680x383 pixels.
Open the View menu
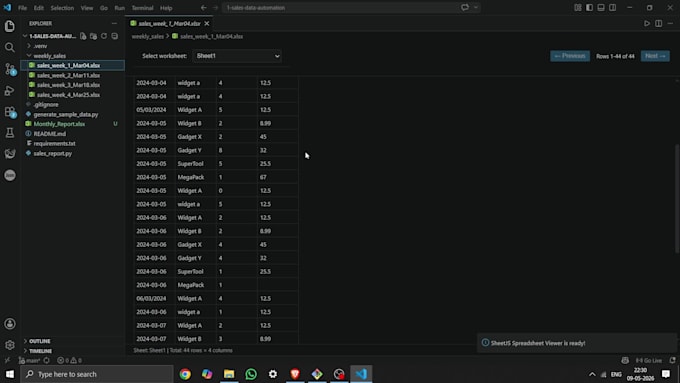(x=87, y=8)
